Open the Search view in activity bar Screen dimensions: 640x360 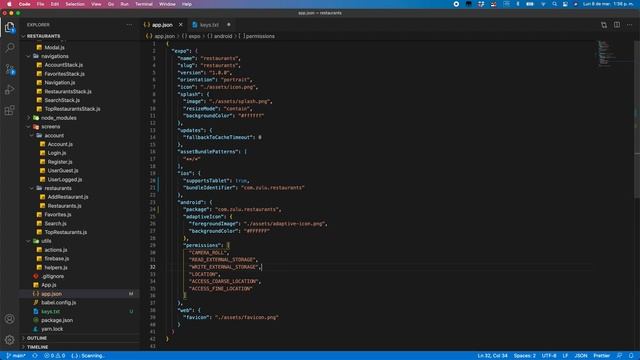click(x=9, y=48)
